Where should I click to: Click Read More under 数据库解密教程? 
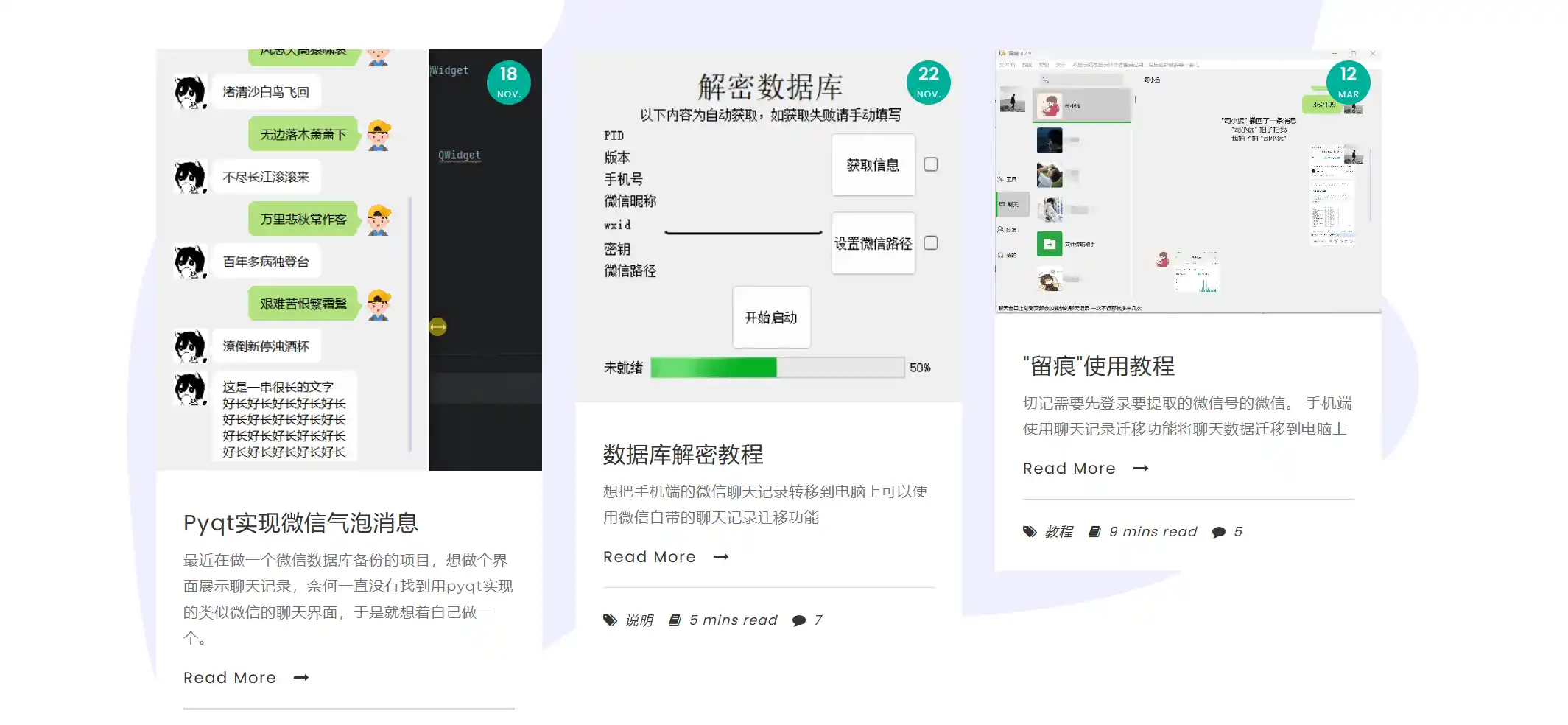(650, 557)
